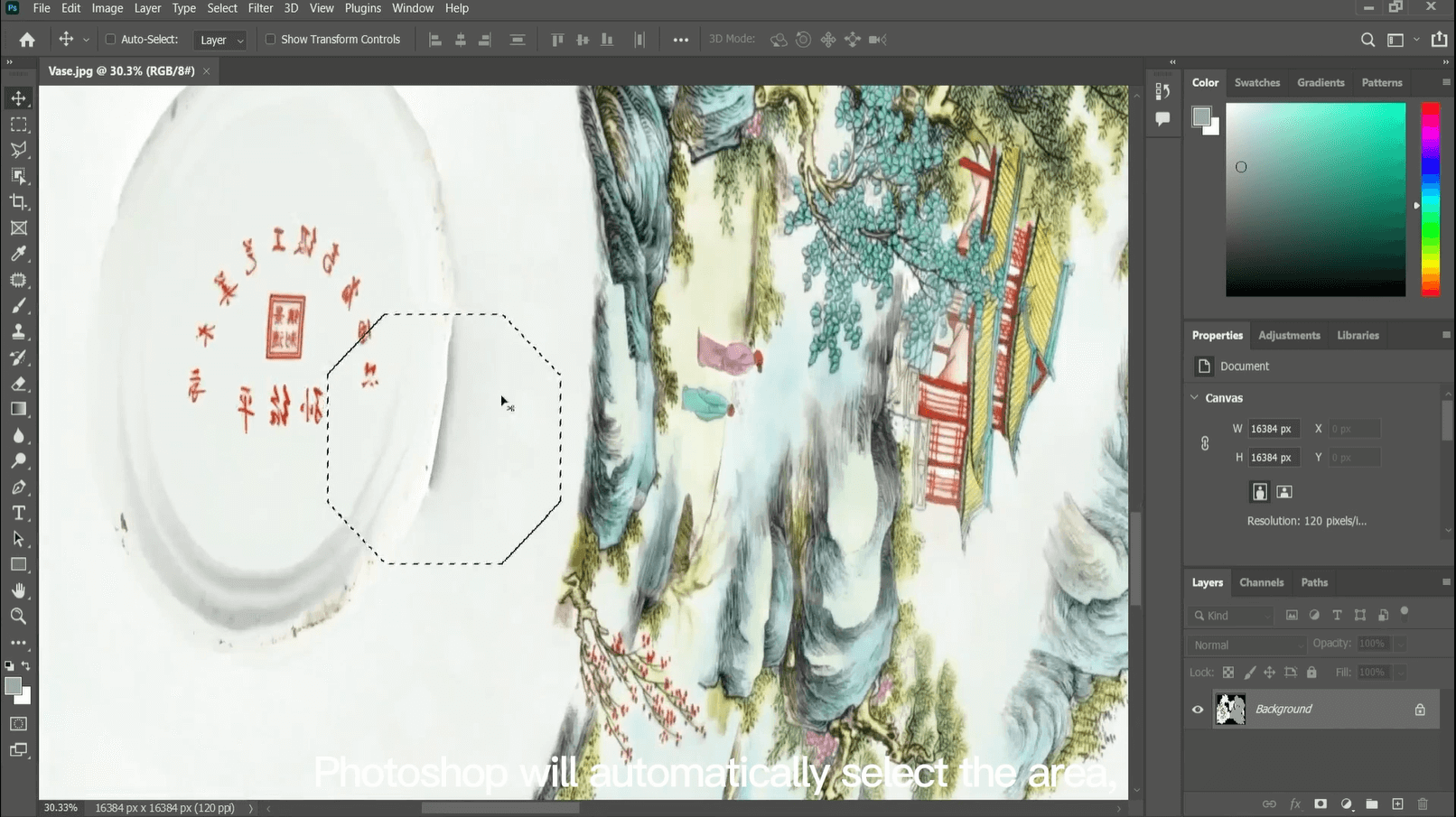1456x817 pixels.
Task: Switch to the Adjustments tab
Action: point(1289,335)
